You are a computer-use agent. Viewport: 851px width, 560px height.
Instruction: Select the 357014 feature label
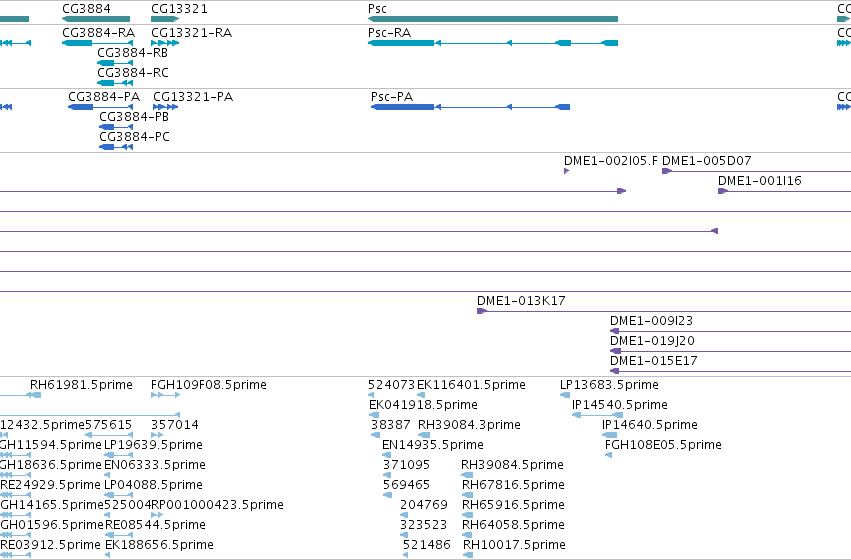pyautogui.click(x=175, y=425)
